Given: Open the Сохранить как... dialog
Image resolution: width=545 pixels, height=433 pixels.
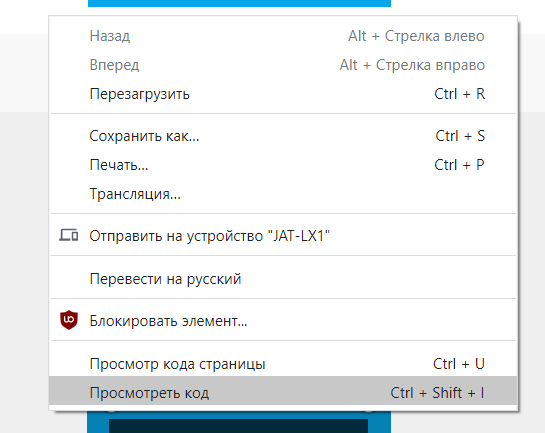Looking at the screenshot, I should tap(283, 136).
